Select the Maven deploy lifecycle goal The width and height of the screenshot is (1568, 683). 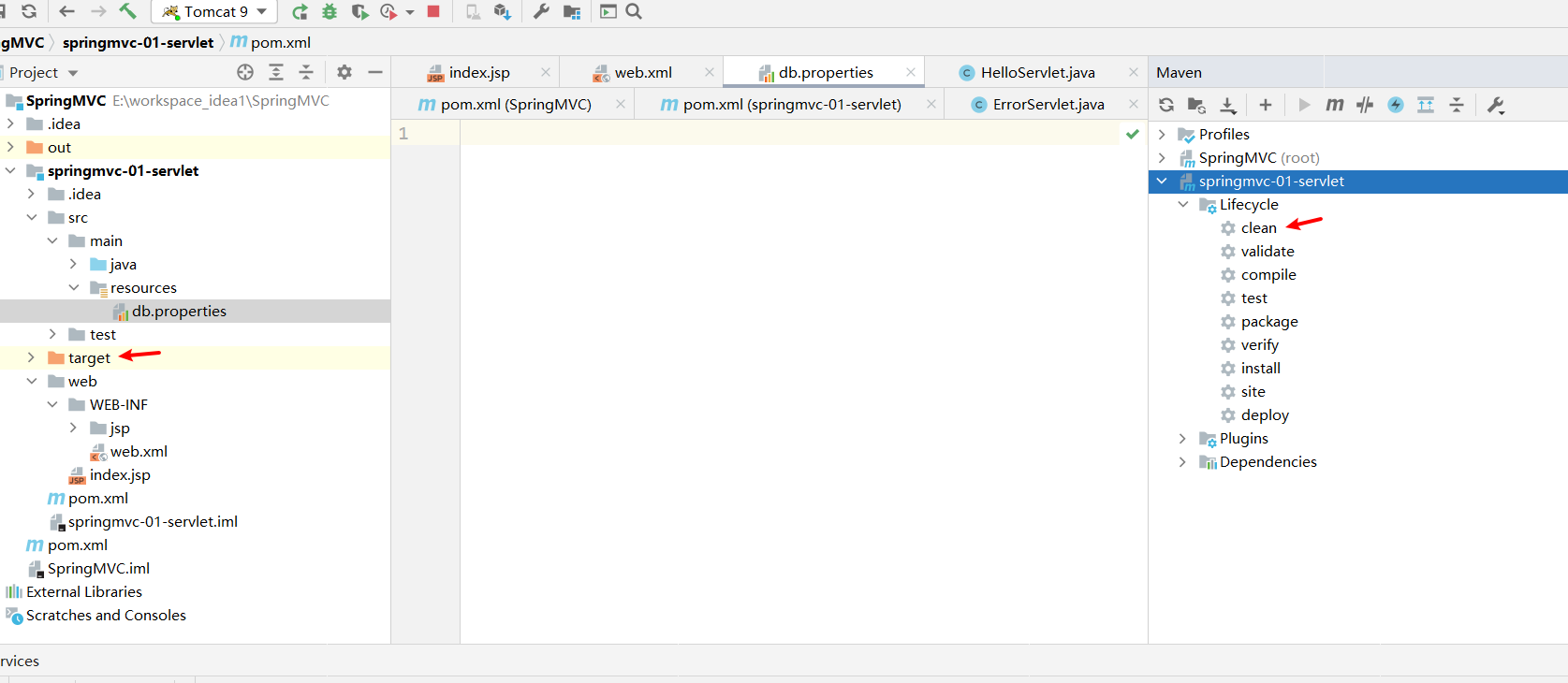pyautogui.click(x=1265, y=414)
